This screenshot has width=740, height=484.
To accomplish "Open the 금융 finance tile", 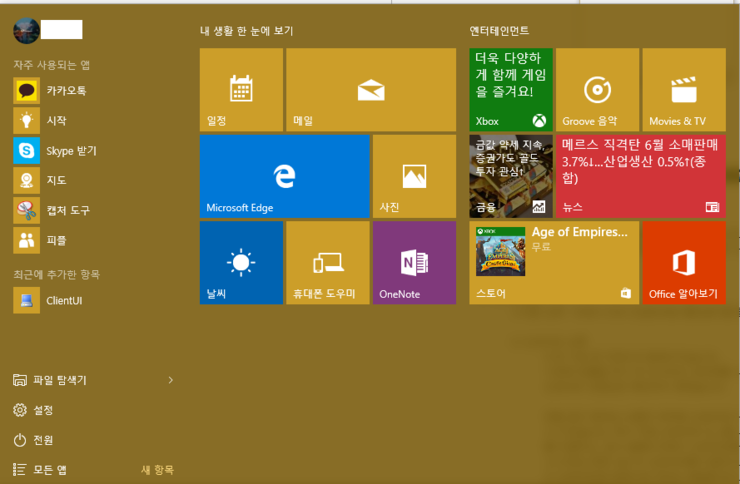I will coord(511,176).
